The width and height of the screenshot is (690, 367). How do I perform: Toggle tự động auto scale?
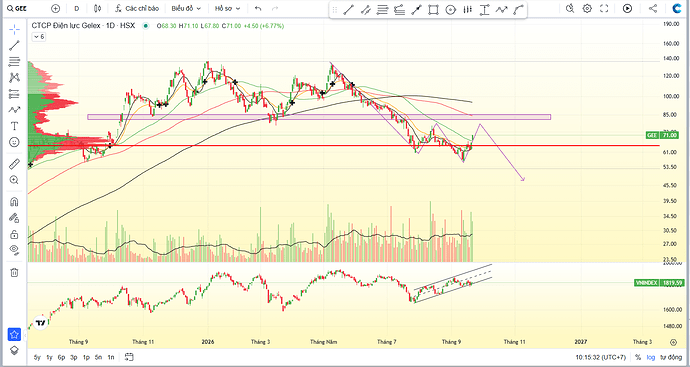tap(670, 357)
